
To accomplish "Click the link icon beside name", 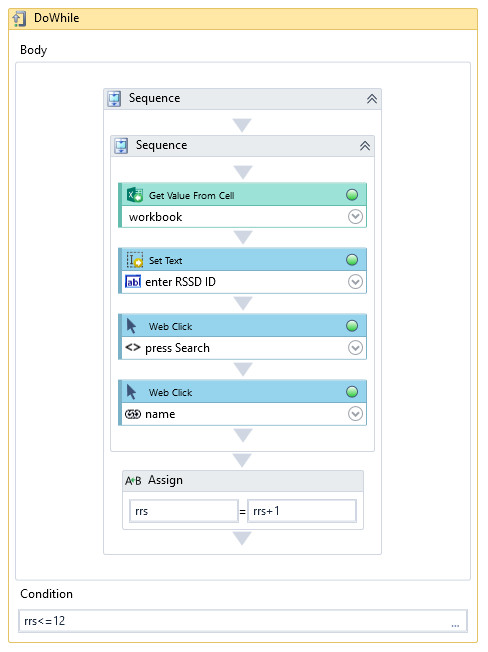I will pos(133,414).
